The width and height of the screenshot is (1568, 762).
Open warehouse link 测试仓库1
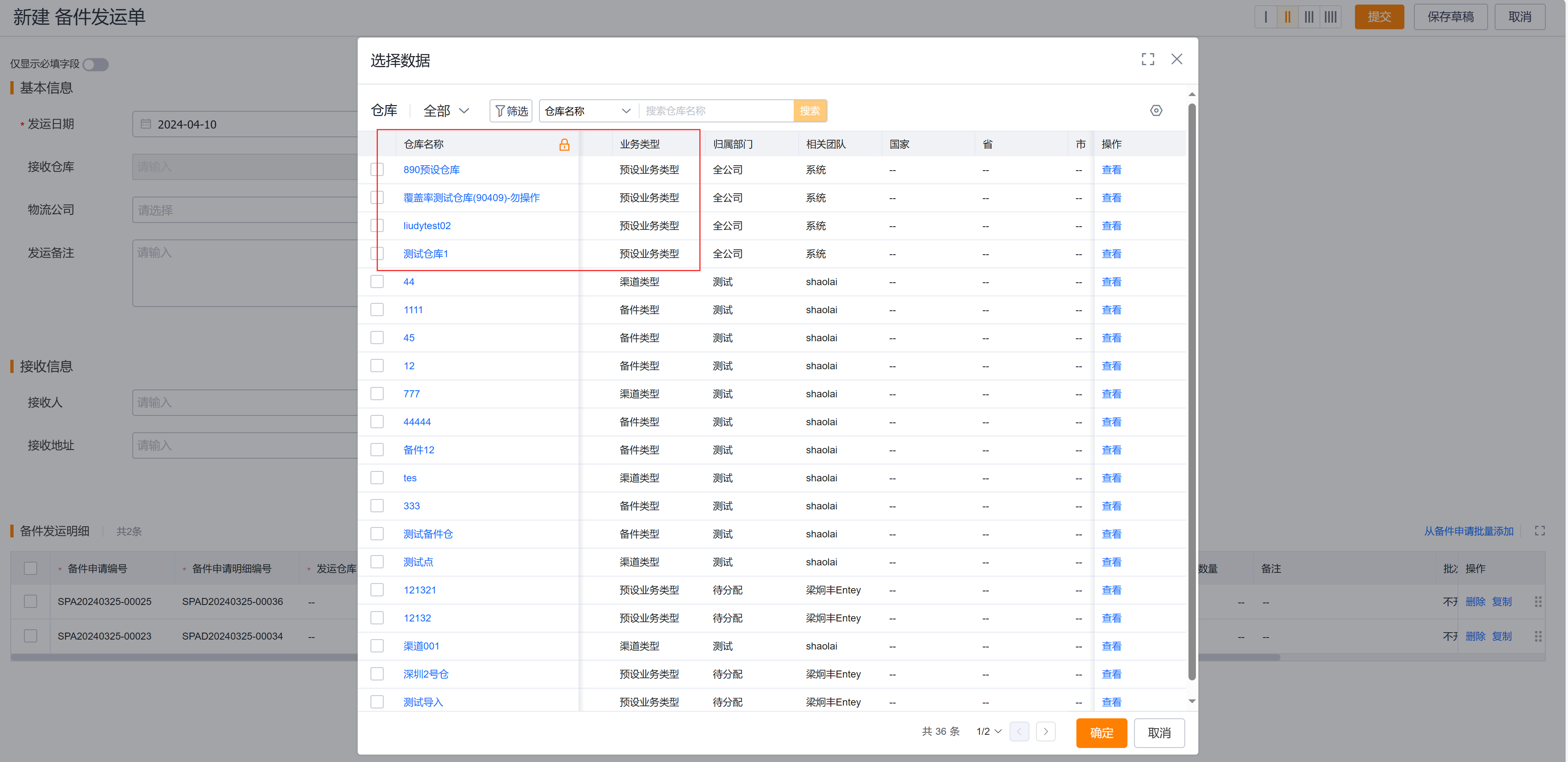tap(425, 254)
